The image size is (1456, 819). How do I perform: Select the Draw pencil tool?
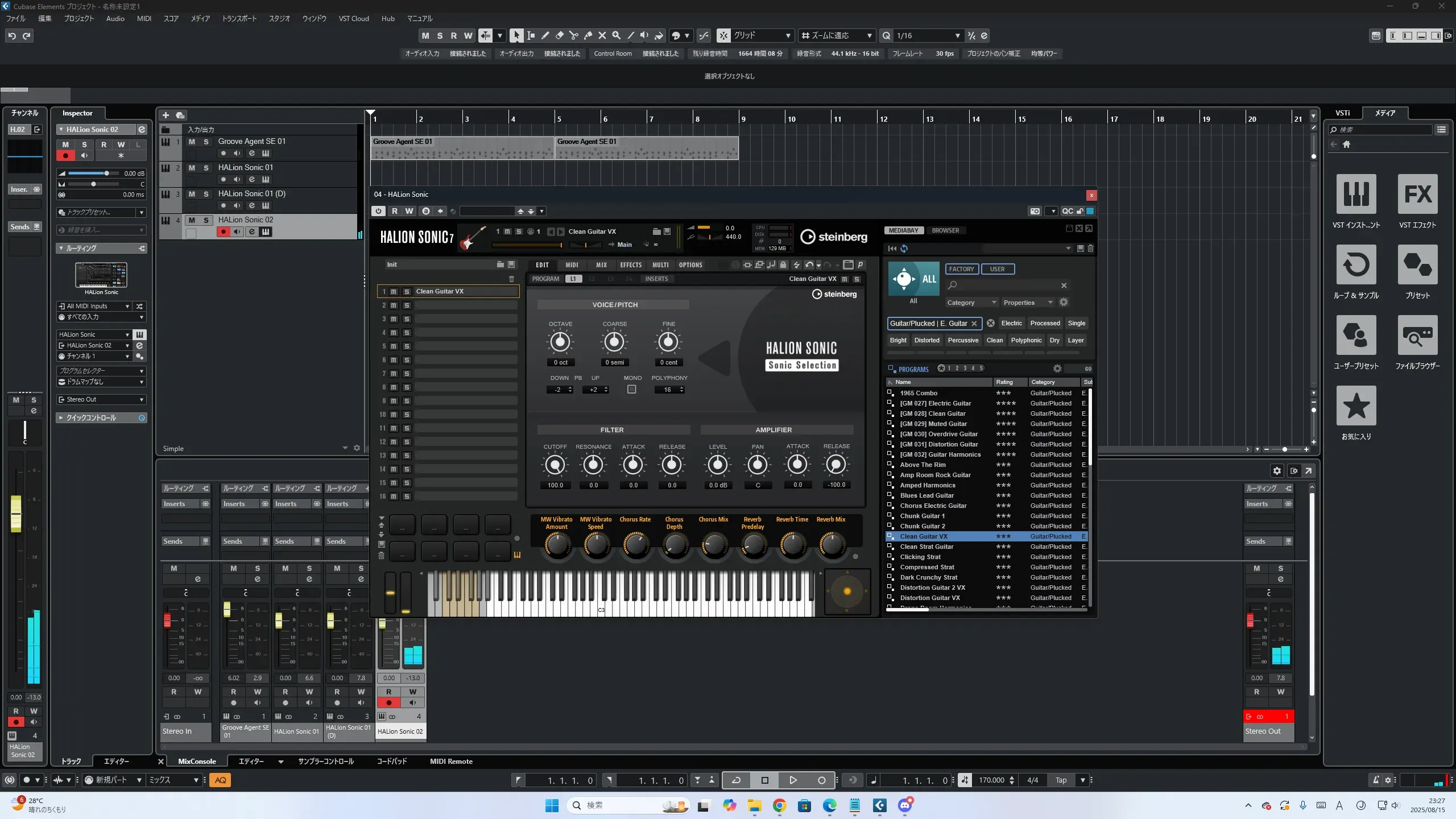point(545,35)
